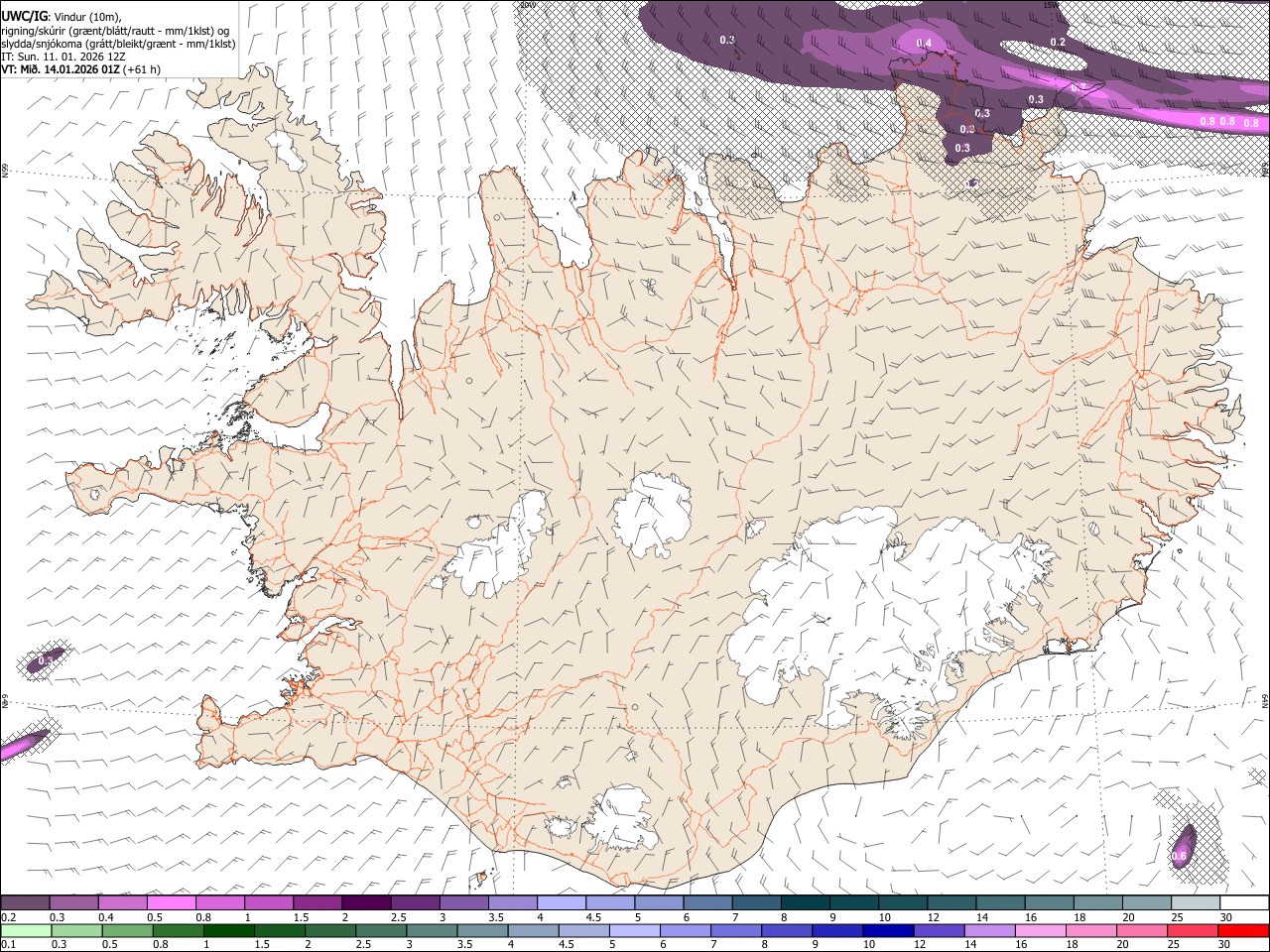Screen dimensions: 1270x952
Task: Pick the dark mauve 0.2 swatch in snow legend
Action: pos(25,903)
